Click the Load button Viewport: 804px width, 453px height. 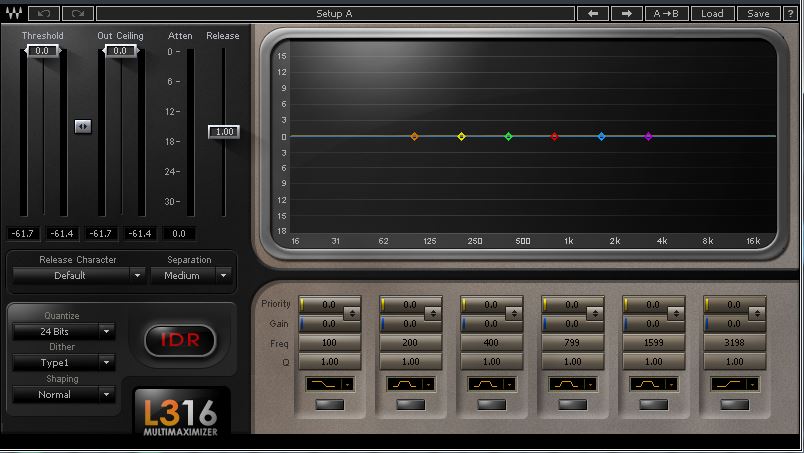(712, 14)
